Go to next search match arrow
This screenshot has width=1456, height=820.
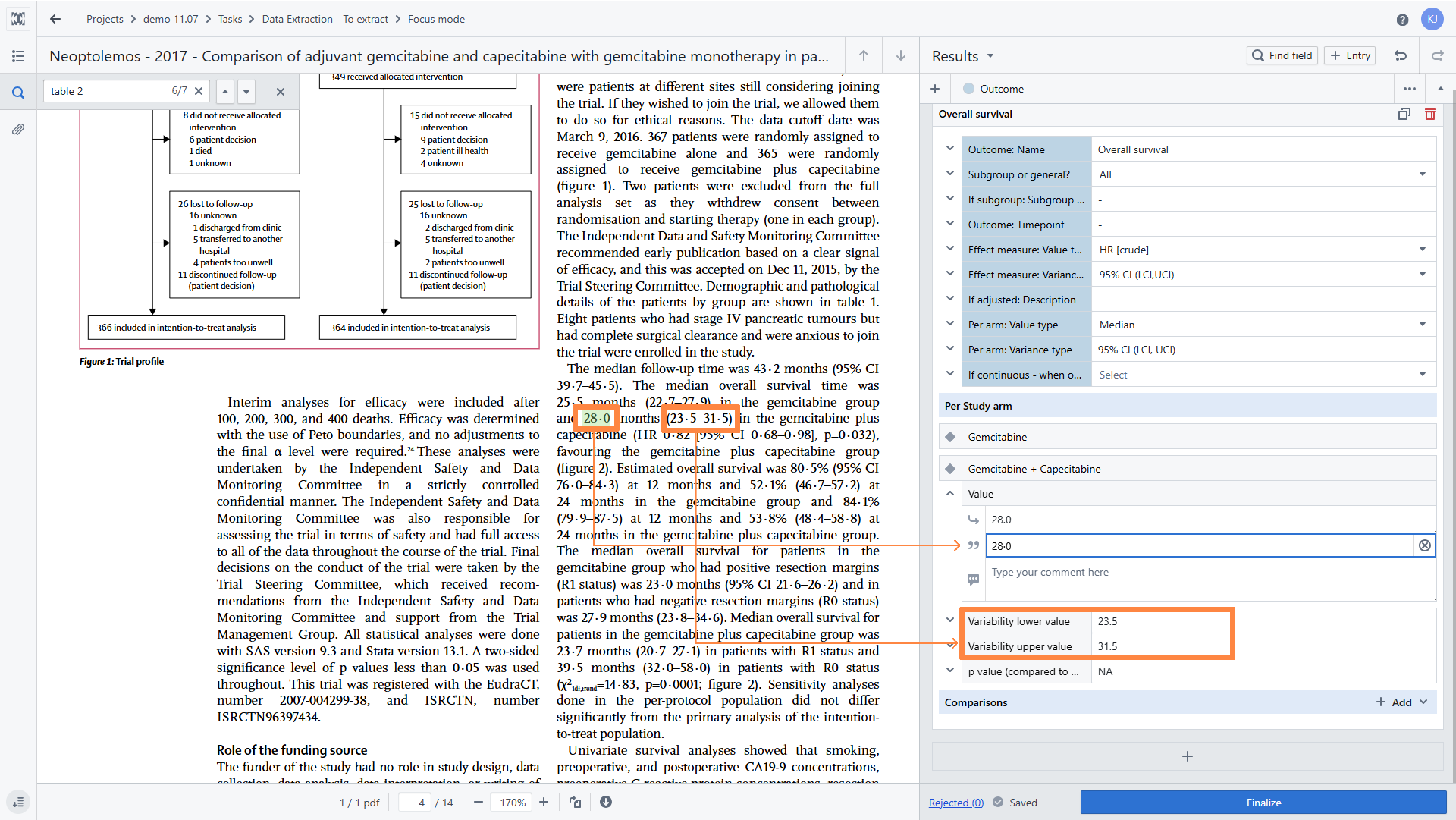246,92
